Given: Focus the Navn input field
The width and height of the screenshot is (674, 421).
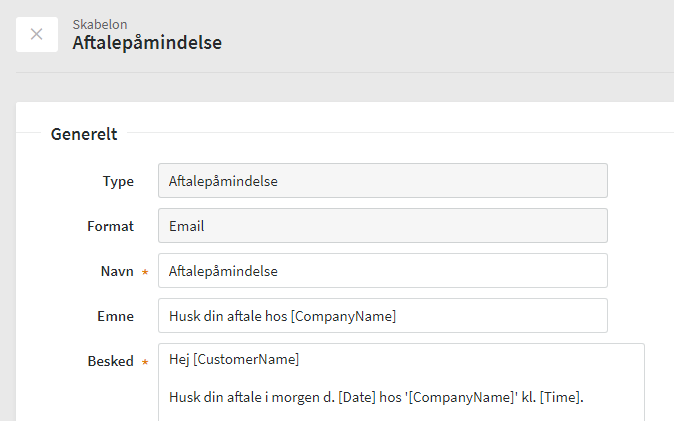Looking at the screenshot, I should coord(382,271).
